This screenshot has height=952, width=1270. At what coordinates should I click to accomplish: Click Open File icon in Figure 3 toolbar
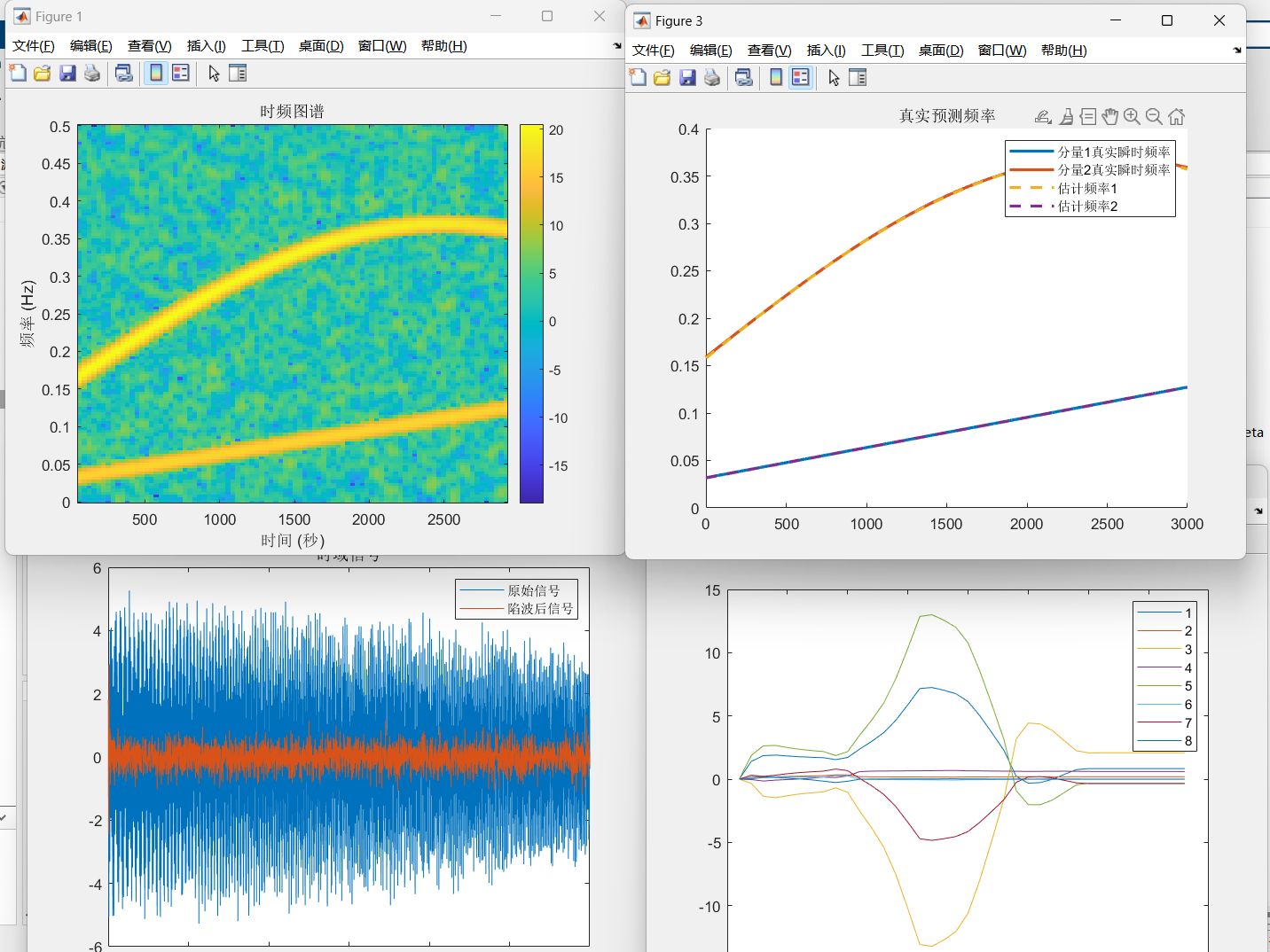point(662,78)
